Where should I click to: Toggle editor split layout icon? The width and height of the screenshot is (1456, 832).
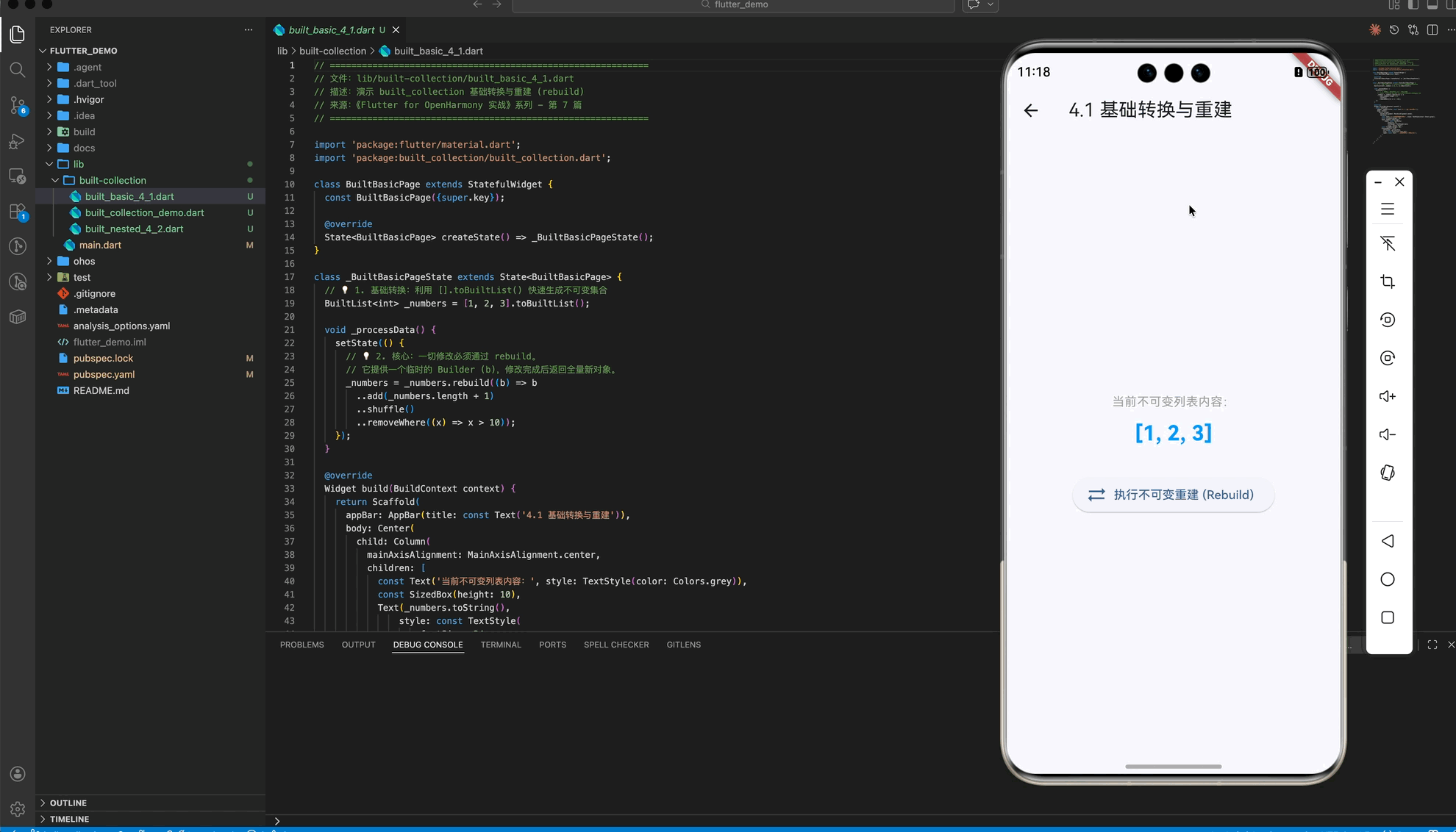click(x=1432, y=30)
